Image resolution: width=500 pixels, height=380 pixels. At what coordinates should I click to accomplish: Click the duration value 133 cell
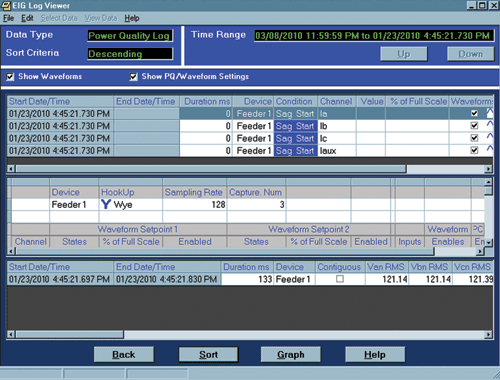tap(247, 279)
